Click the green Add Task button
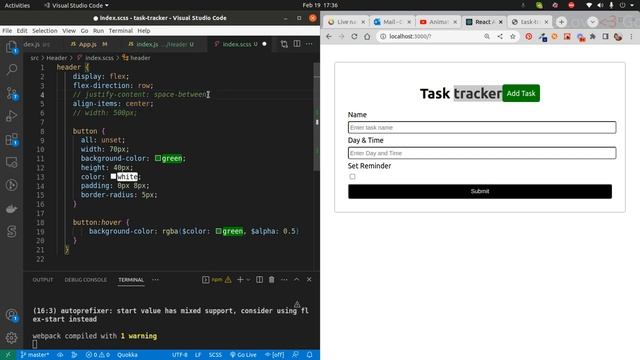This screenshot has width=640, height=360. point(521,93)
